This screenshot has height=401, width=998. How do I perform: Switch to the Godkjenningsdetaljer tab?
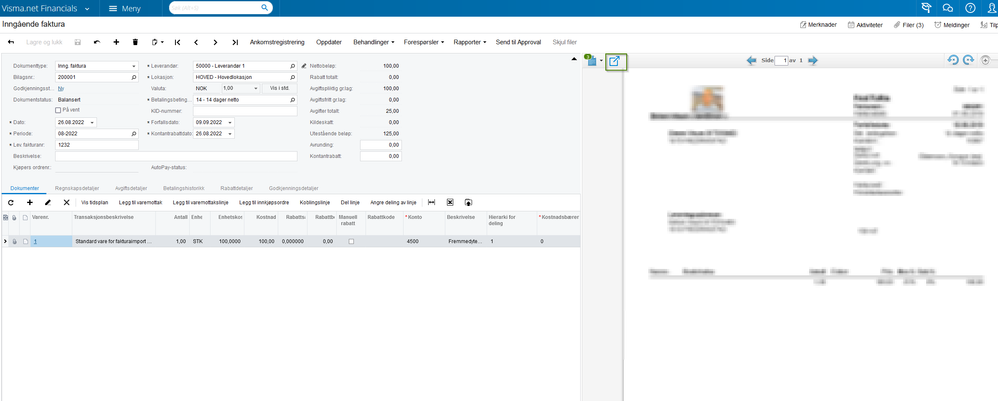[294, 188]
